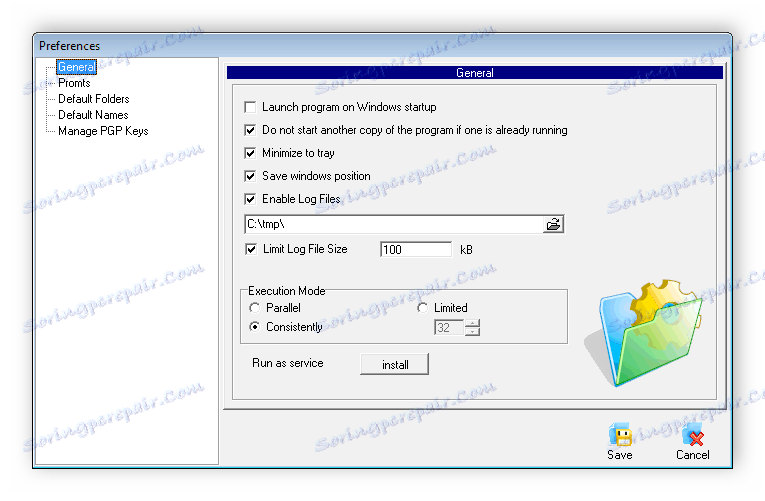765x501 pixels.
Task: Select General in preferences tree
Action: tap(77, 67)
